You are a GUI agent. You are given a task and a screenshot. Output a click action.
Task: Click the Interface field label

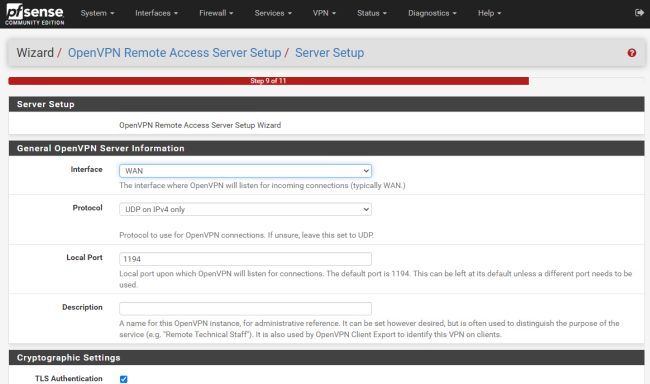[x=86, y=169]
